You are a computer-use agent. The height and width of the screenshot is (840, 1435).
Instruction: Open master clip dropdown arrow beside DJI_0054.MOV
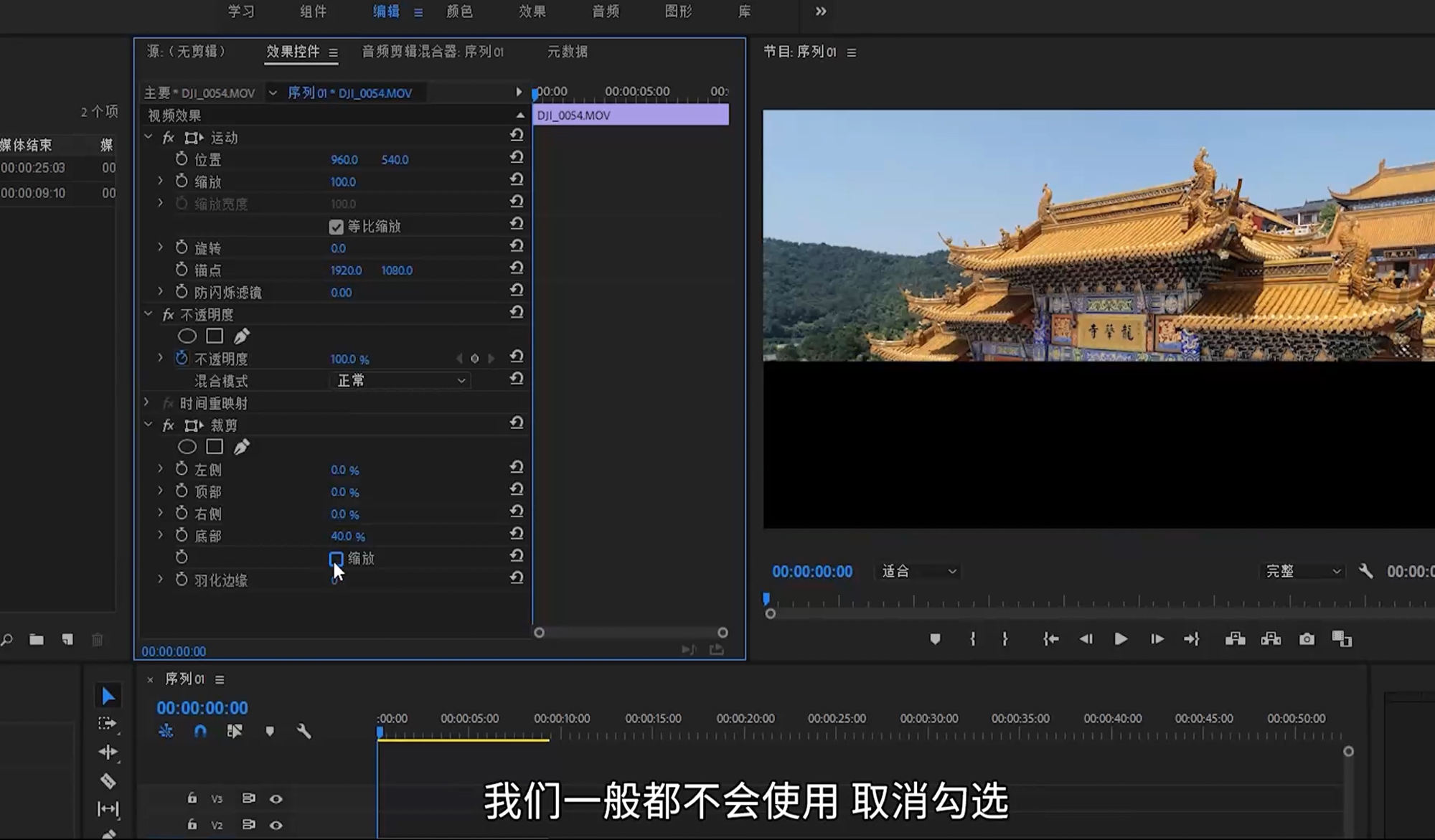click(x=273, y=93)
